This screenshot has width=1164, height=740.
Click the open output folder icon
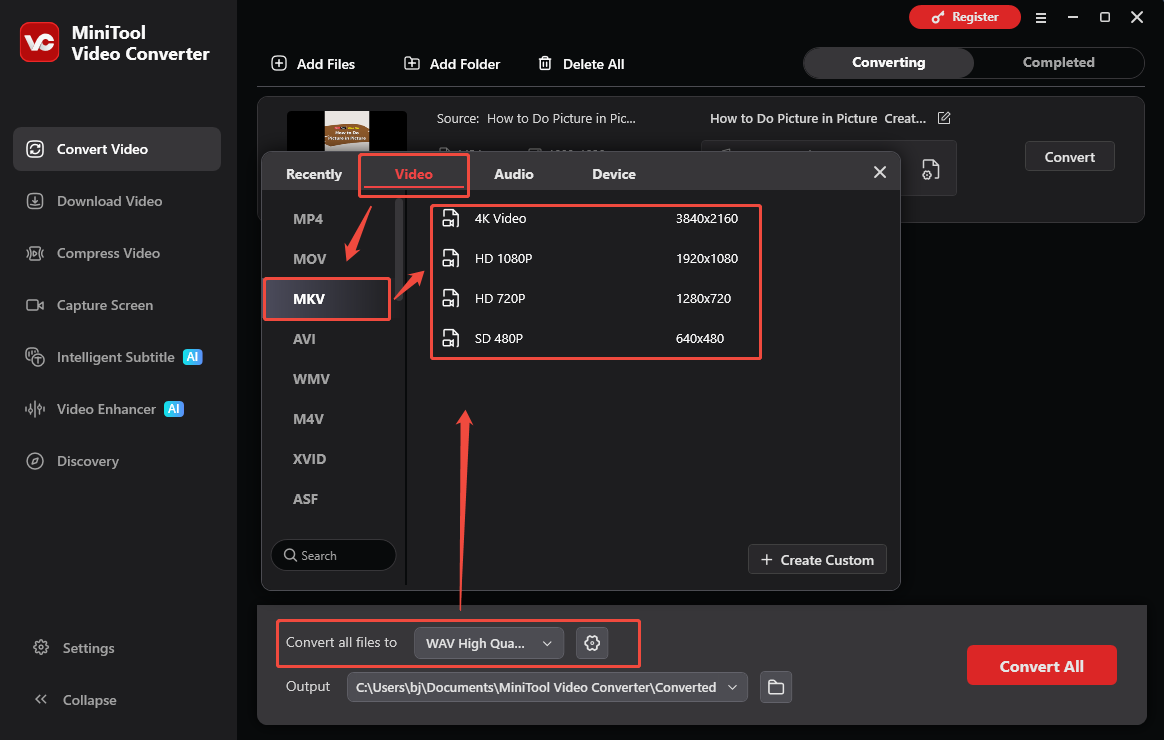coord(776,687)
